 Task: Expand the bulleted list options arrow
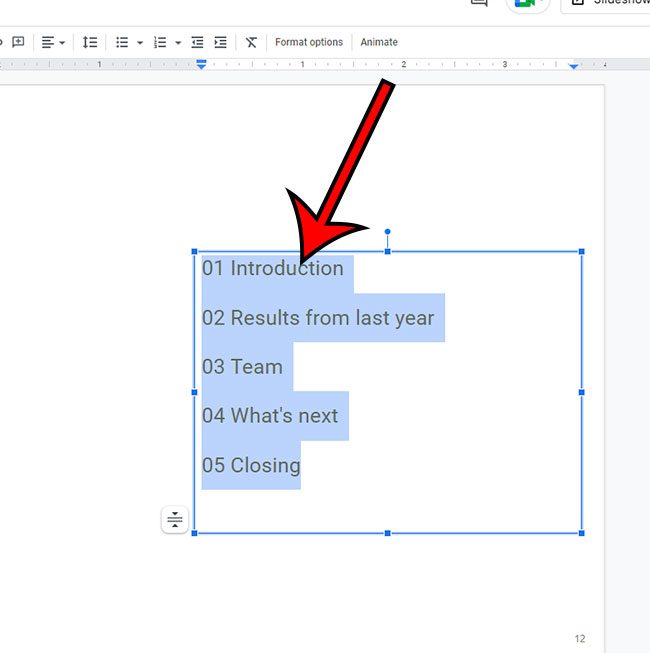[x=140, y=43]
